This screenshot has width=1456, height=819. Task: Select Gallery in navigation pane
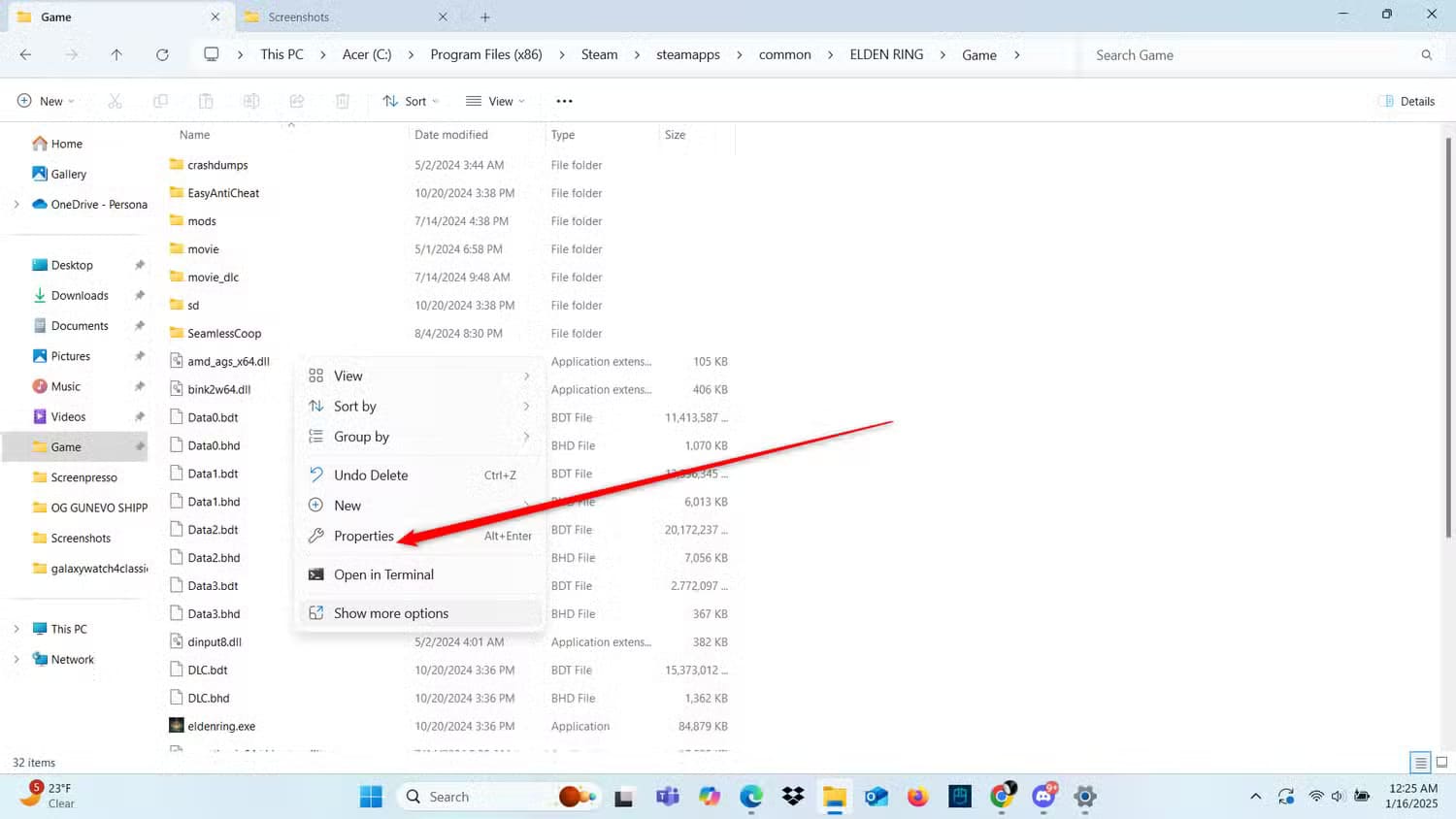pyautogui.click(x=68, y=175)
